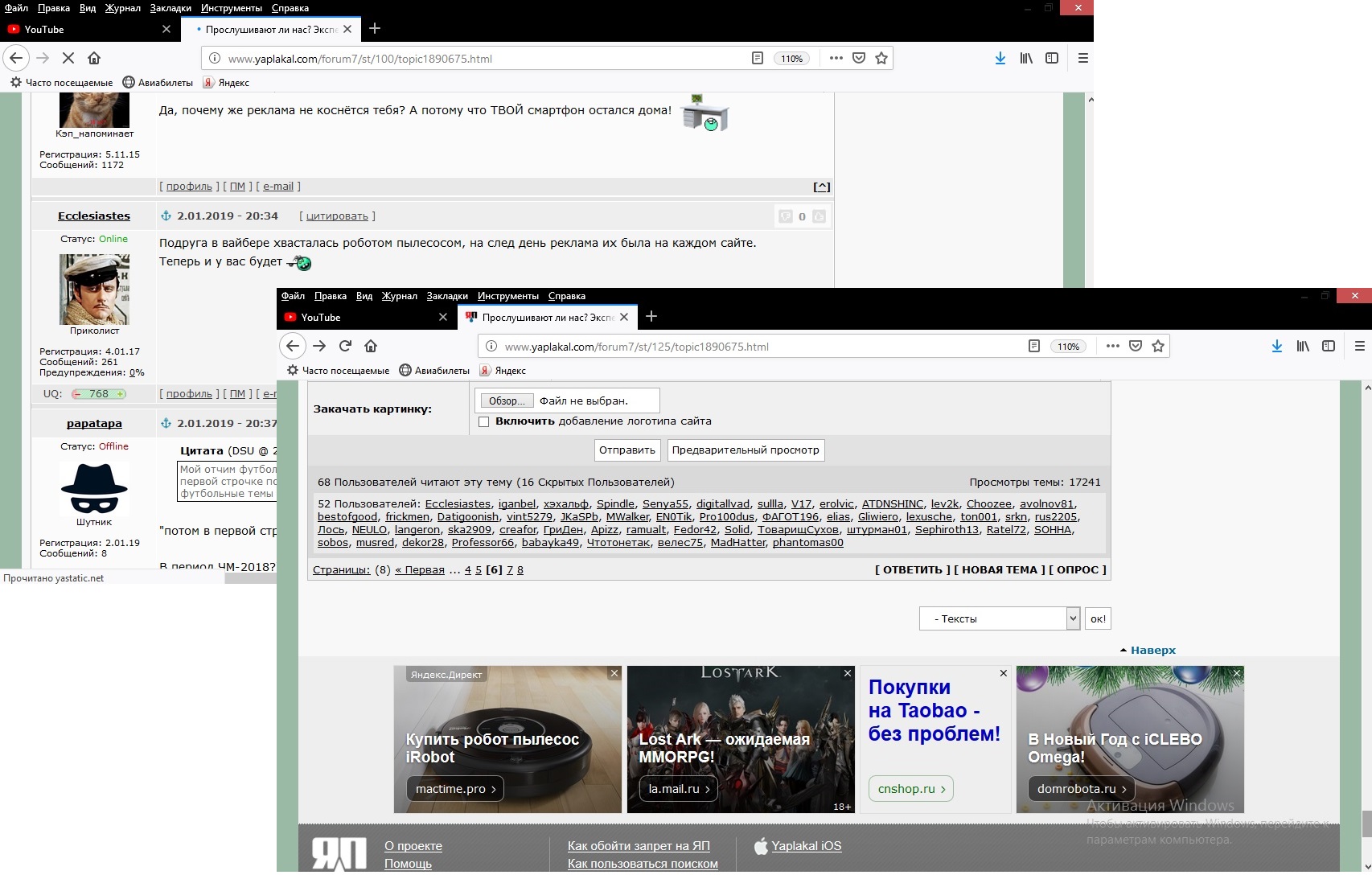Screen dimensions: 1372x875
Task: Reset the 110% zoom badge in the front window
Action: click(1068, 347)
